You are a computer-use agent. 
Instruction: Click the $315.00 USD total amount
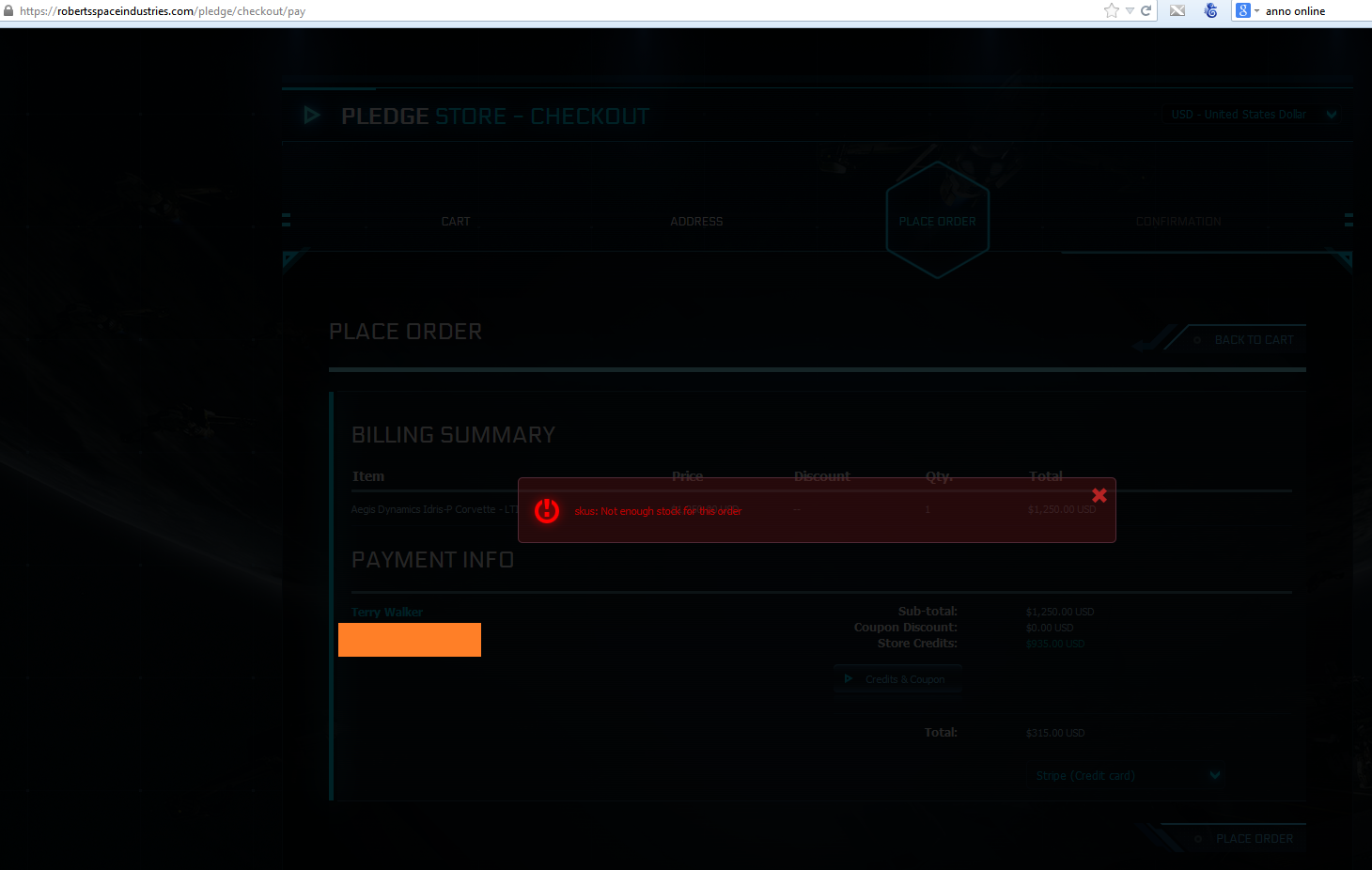1055,733
